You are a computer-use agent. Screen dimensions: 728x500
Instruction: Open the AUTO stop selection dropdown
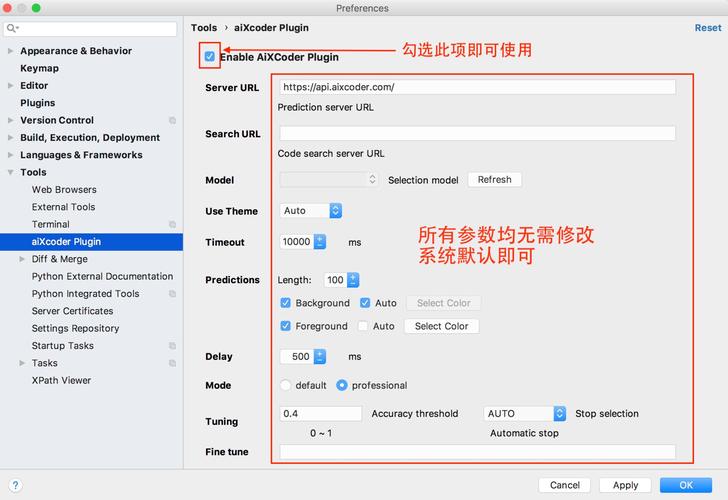point(525,413)
